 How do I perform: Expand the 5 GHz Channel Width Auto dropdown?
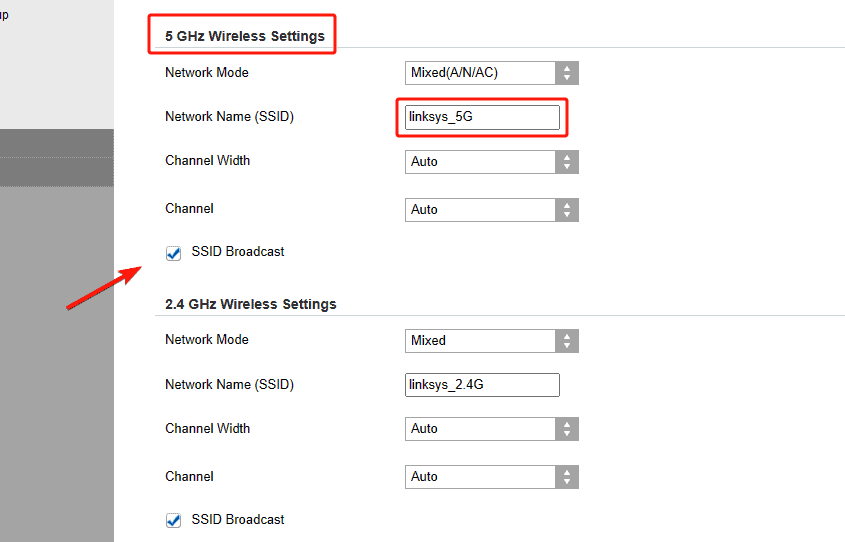[x=491, y=162]
